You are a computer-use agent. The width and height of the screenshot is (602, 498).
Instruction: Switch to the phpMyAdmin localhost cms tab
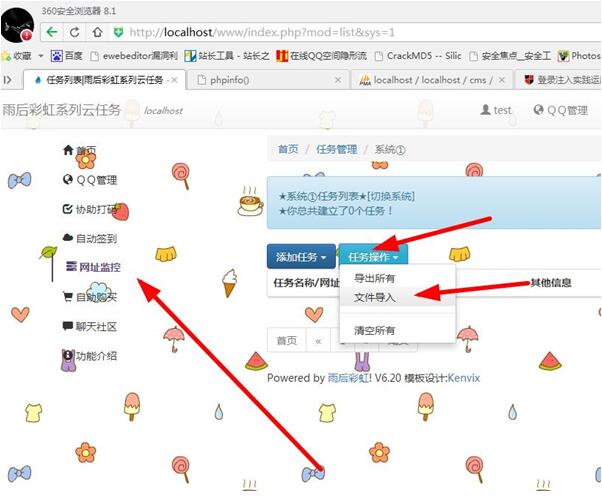[430, 80]
